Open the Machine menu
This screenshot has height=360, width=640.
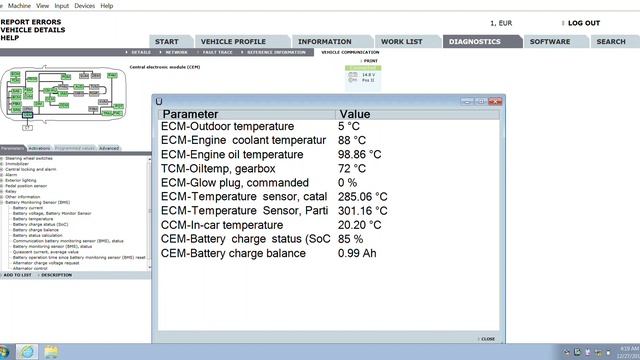pyautogui.click(x=19, y=6)
